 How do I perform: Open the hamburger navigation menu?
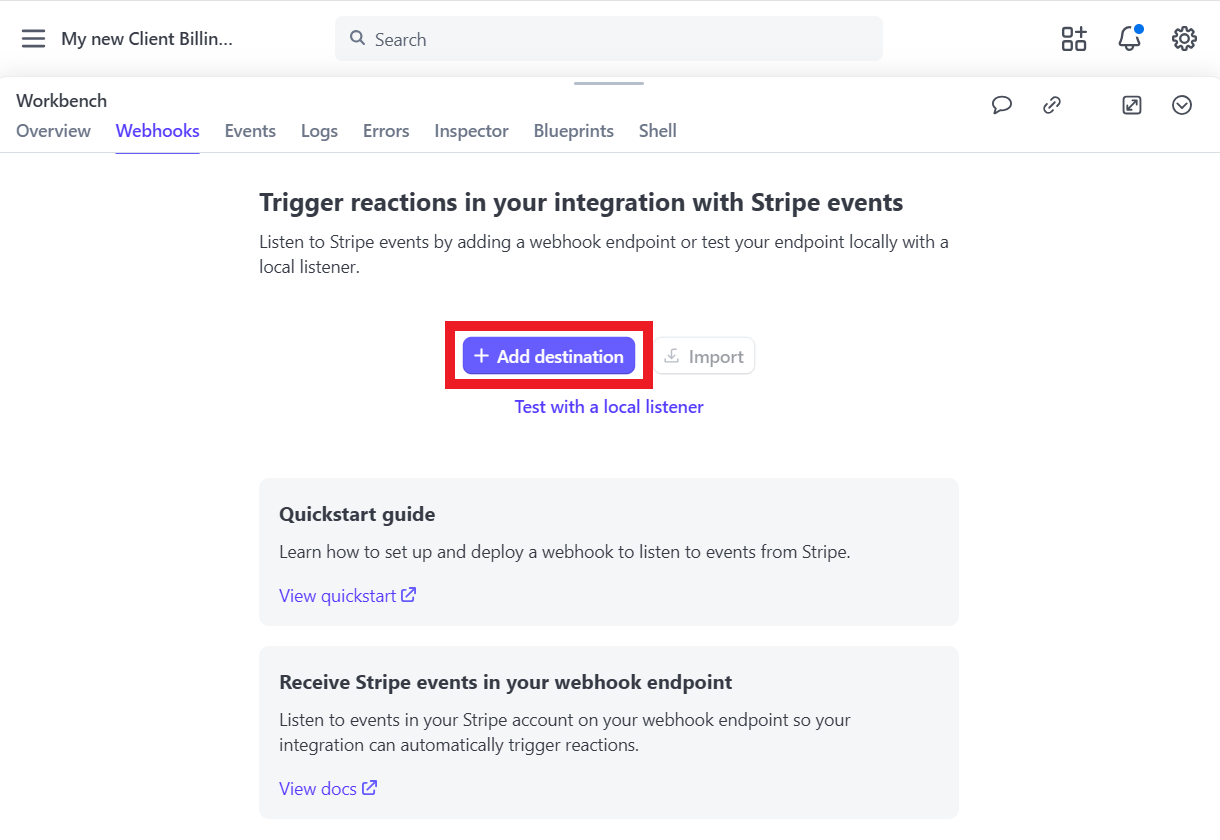click(x=33, y=39)
